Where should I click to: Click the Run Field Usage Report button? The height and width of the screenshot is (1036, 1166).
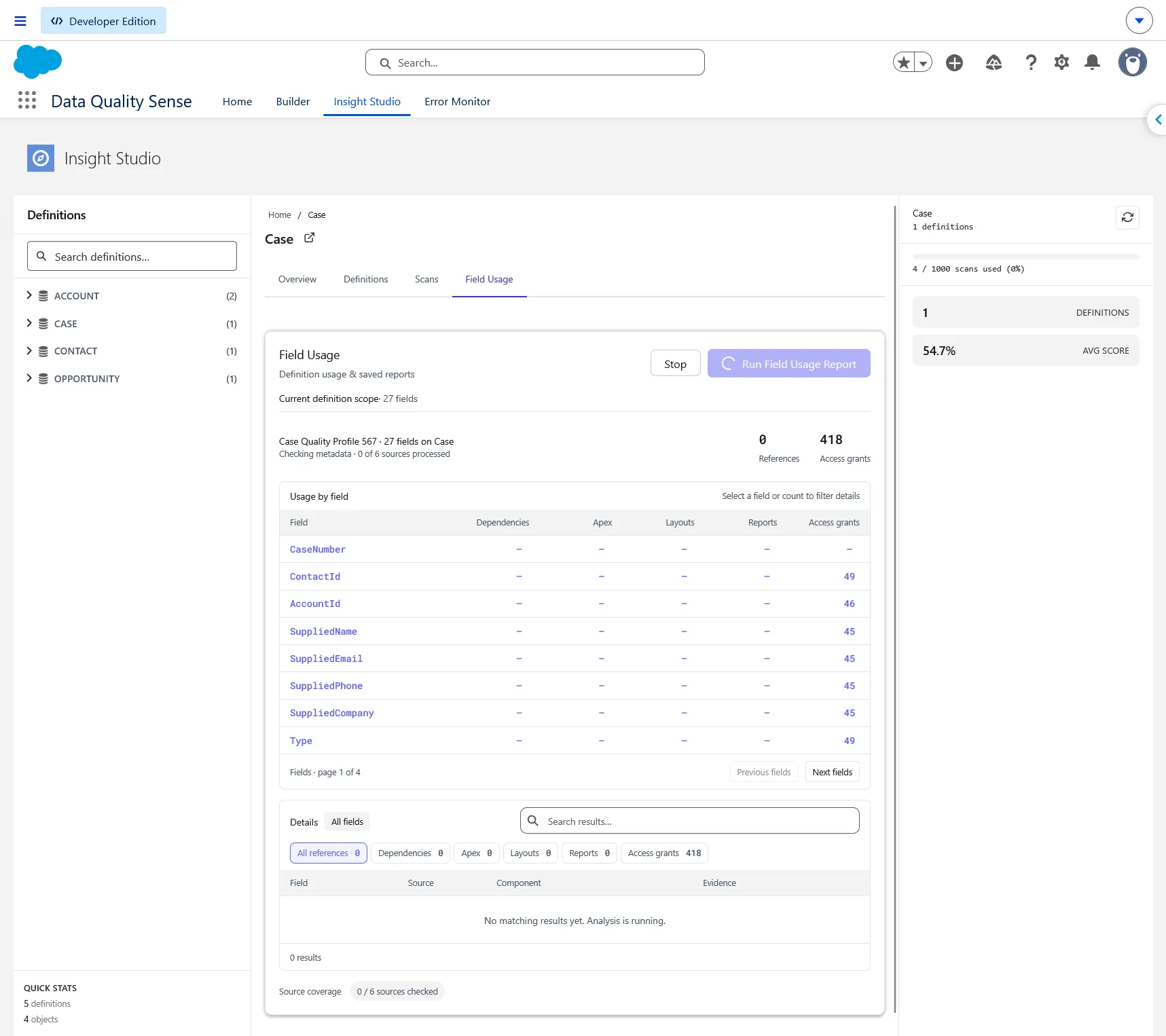pos(788,364)
